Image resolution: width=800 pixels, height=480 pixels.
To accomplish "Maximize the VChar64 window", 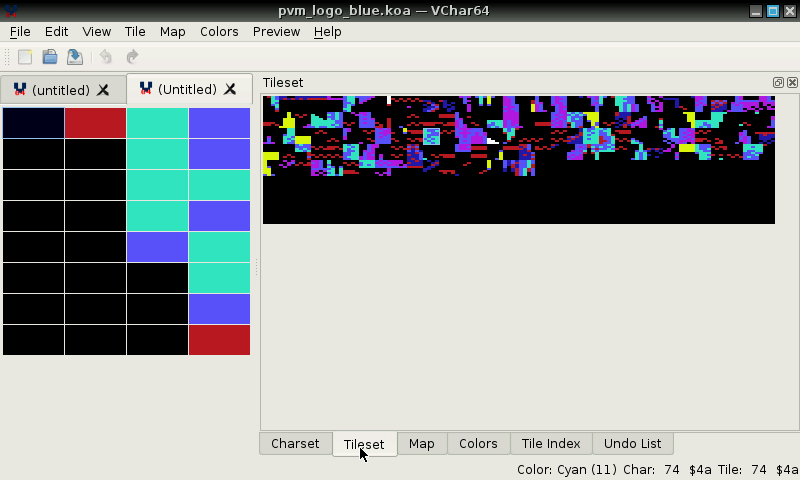I will click(773, 11).
